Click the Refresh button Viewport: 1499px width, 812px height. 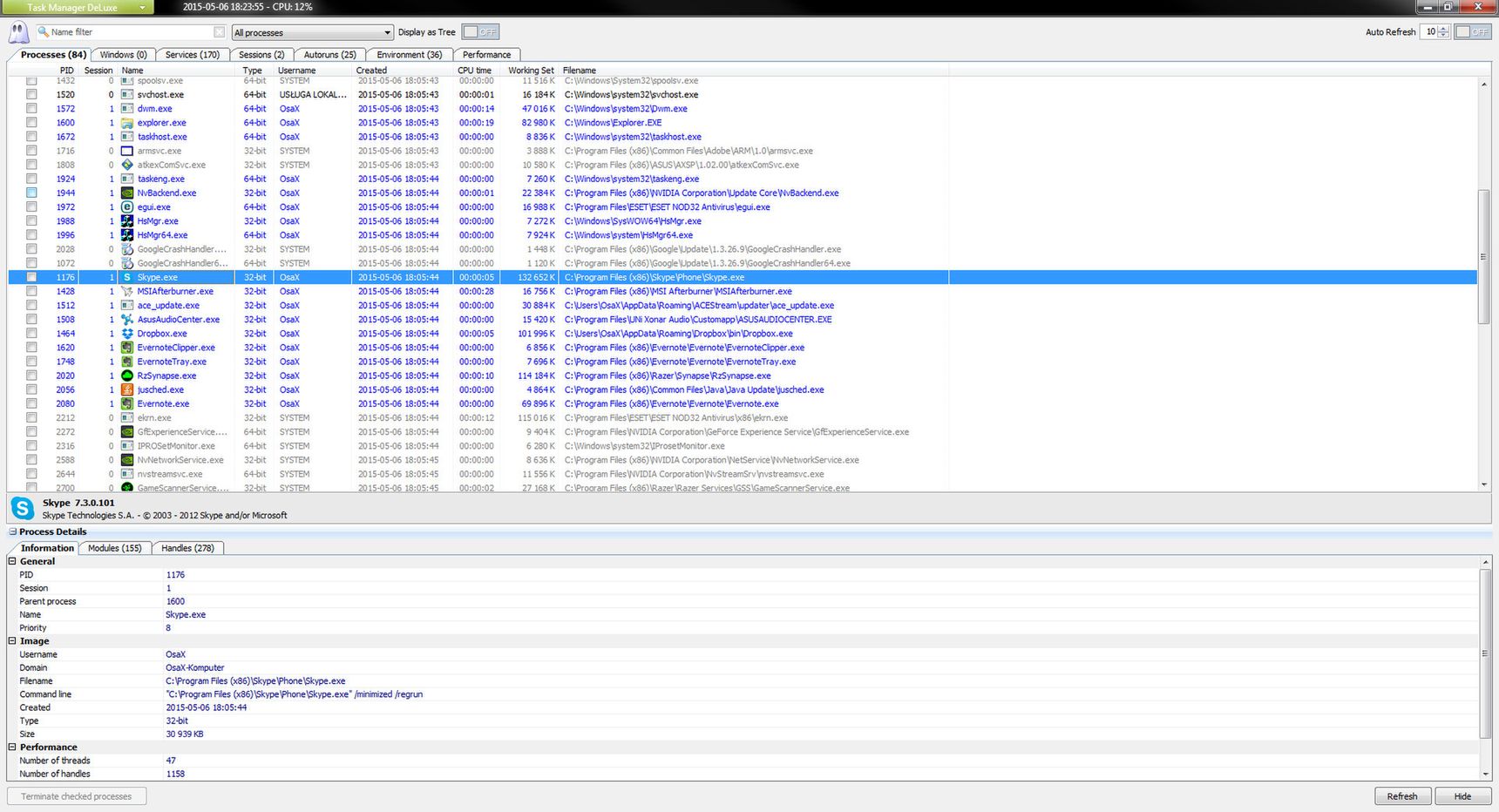coord(1402,796)
